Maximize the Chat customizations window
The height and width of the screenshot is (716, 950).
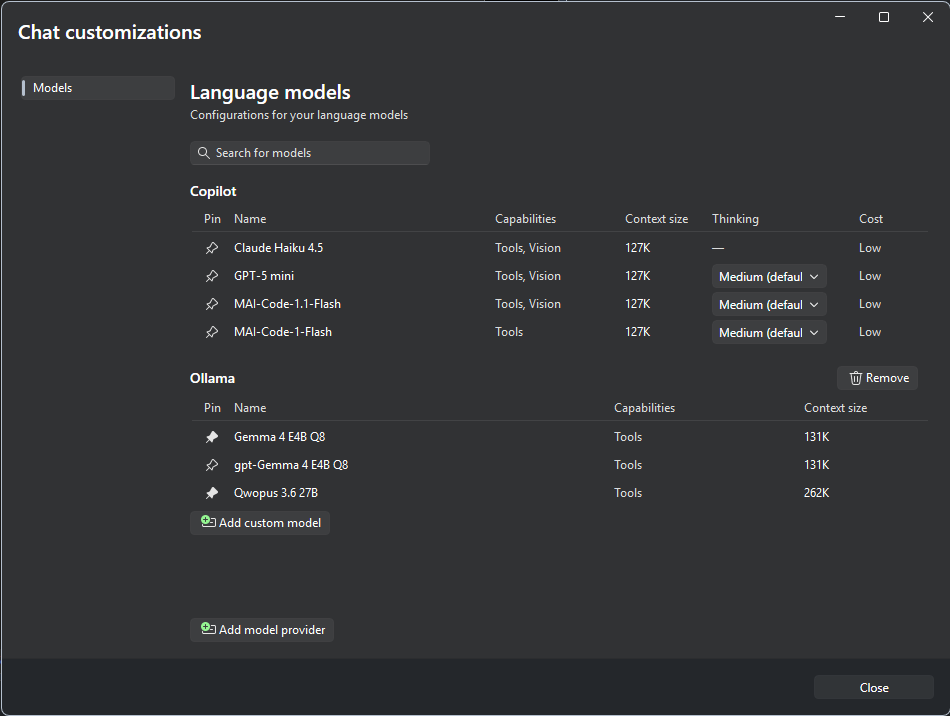click(x=883, y=17)
